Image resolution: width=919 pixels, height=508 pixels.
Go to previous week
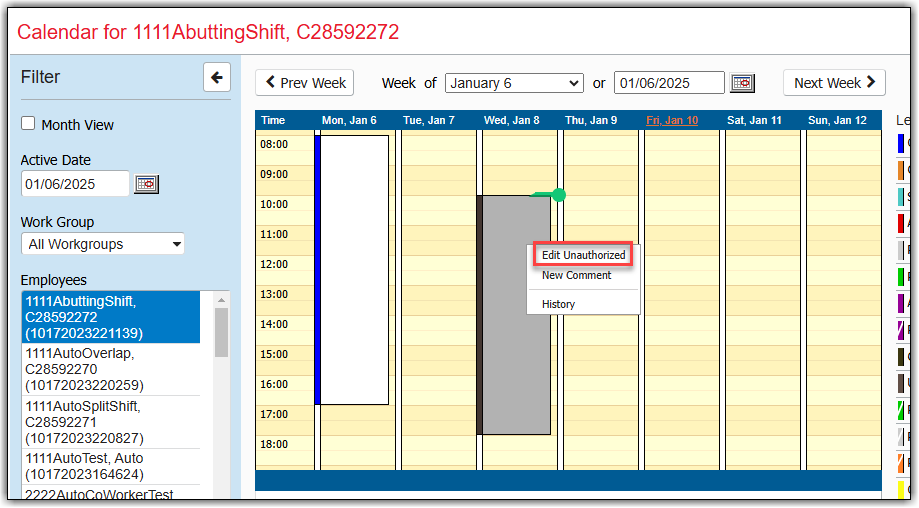click(306, 83)
